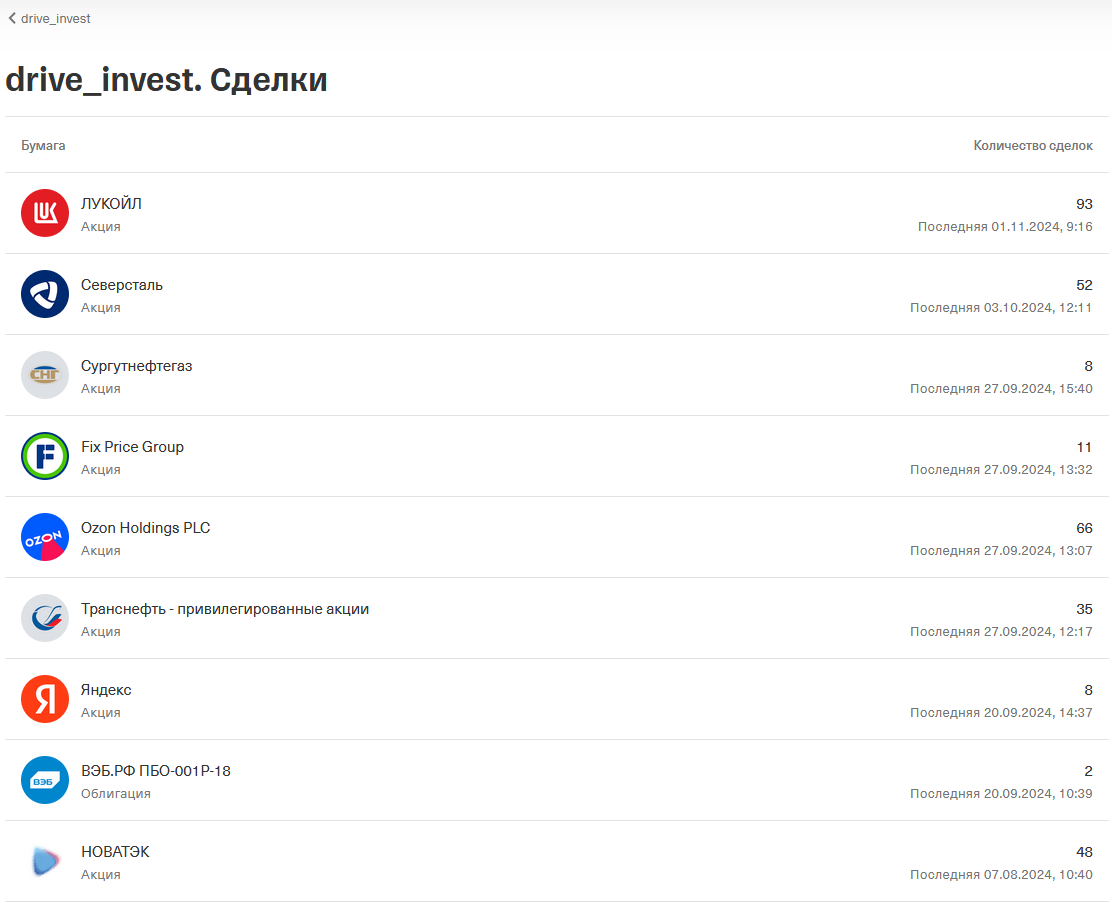Open Транснефть привилегированные акции entry

(x=225, y=609)
